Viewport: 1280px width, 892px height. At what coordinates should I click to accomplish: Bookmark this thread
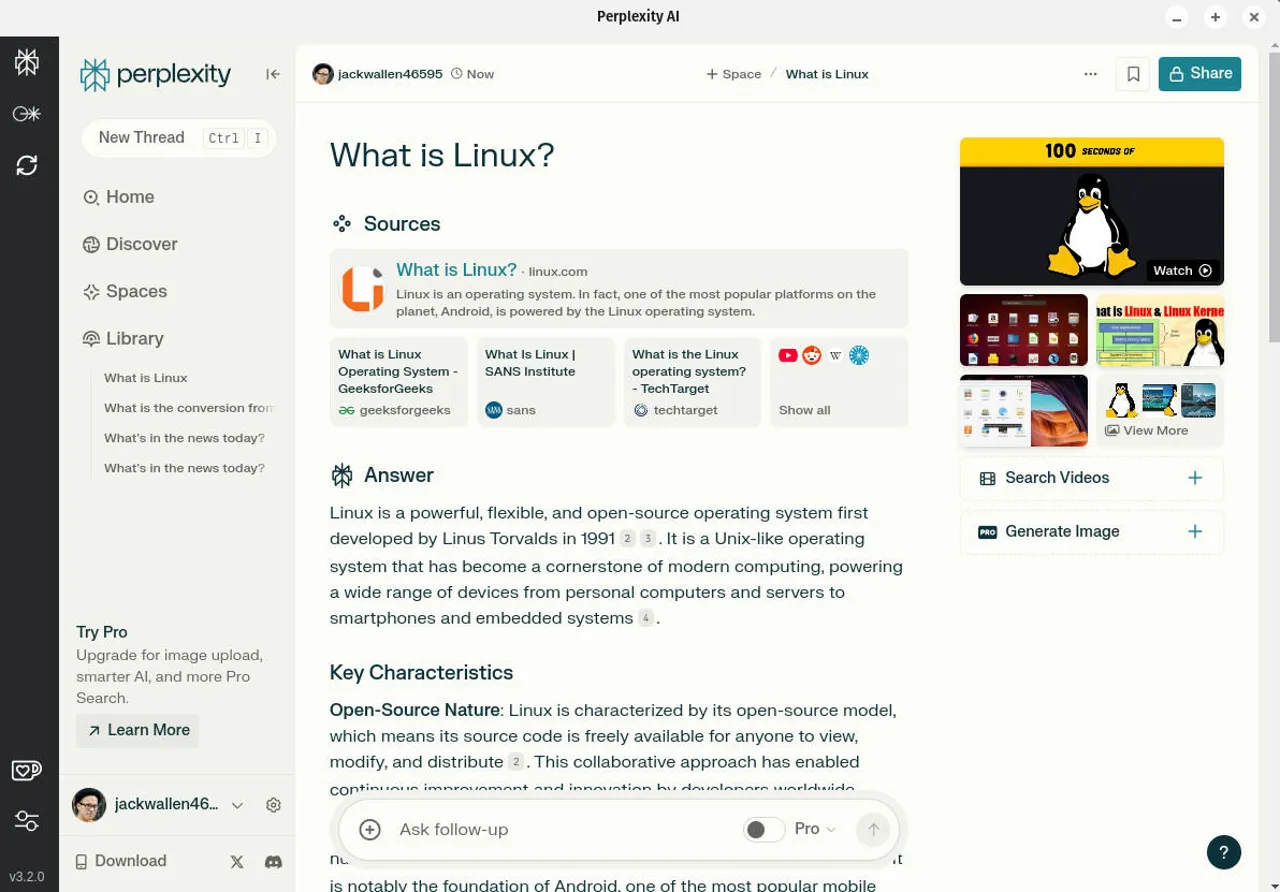(x=1133, y=74)
